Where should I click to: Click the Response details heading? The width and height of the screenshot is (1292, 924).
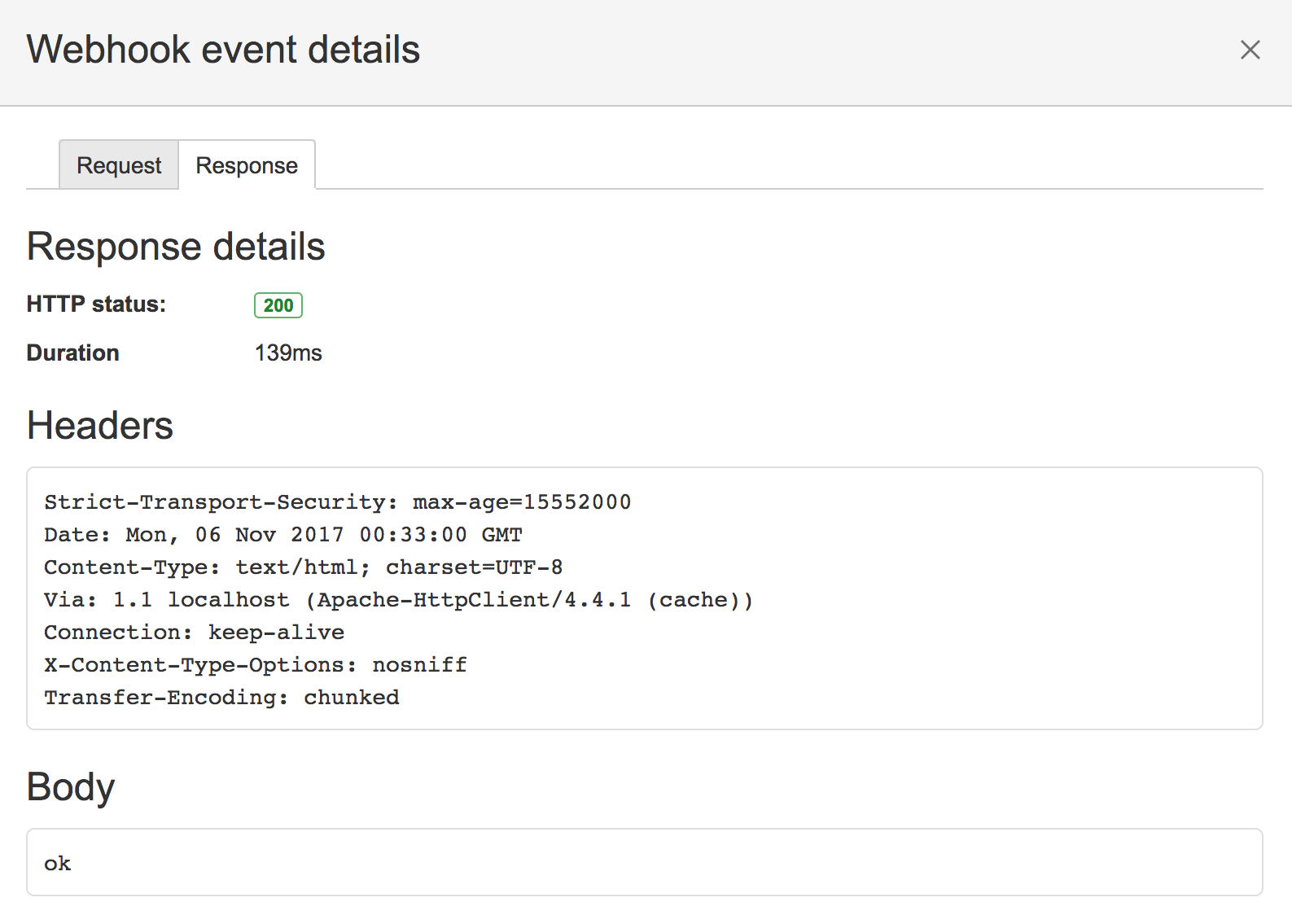click(176, 247)
